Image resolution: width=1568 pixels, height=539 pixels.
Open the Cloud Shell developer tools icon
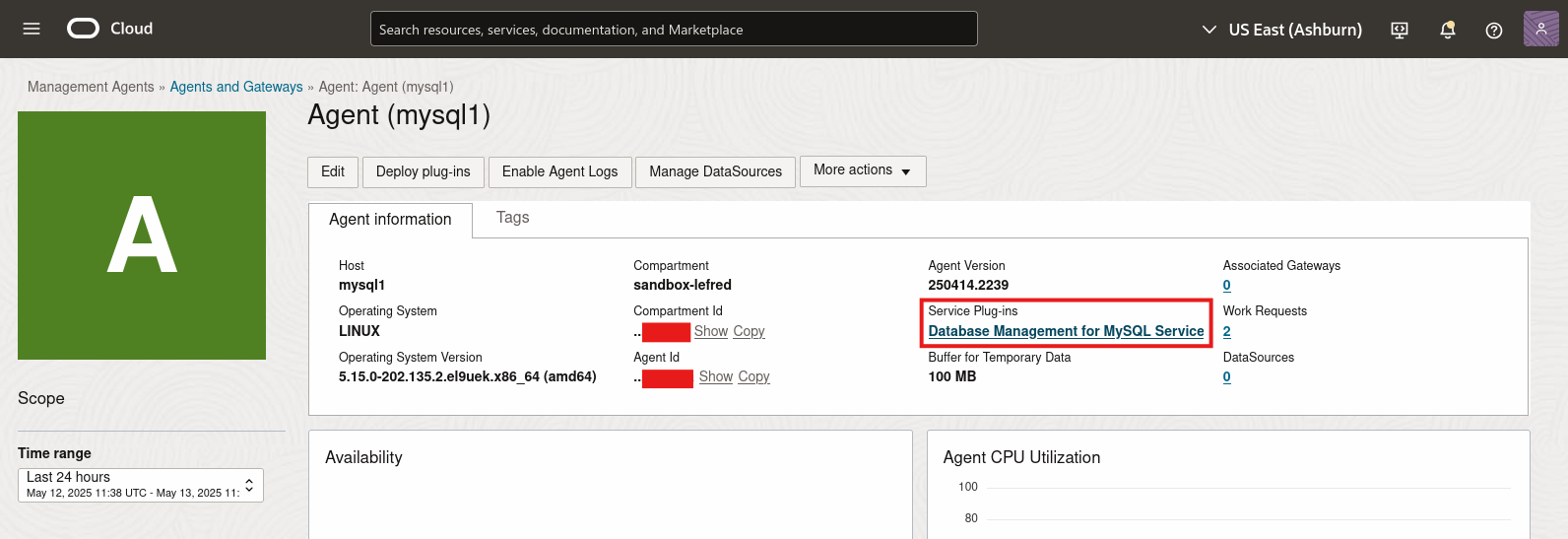[x=1400, y=30]
